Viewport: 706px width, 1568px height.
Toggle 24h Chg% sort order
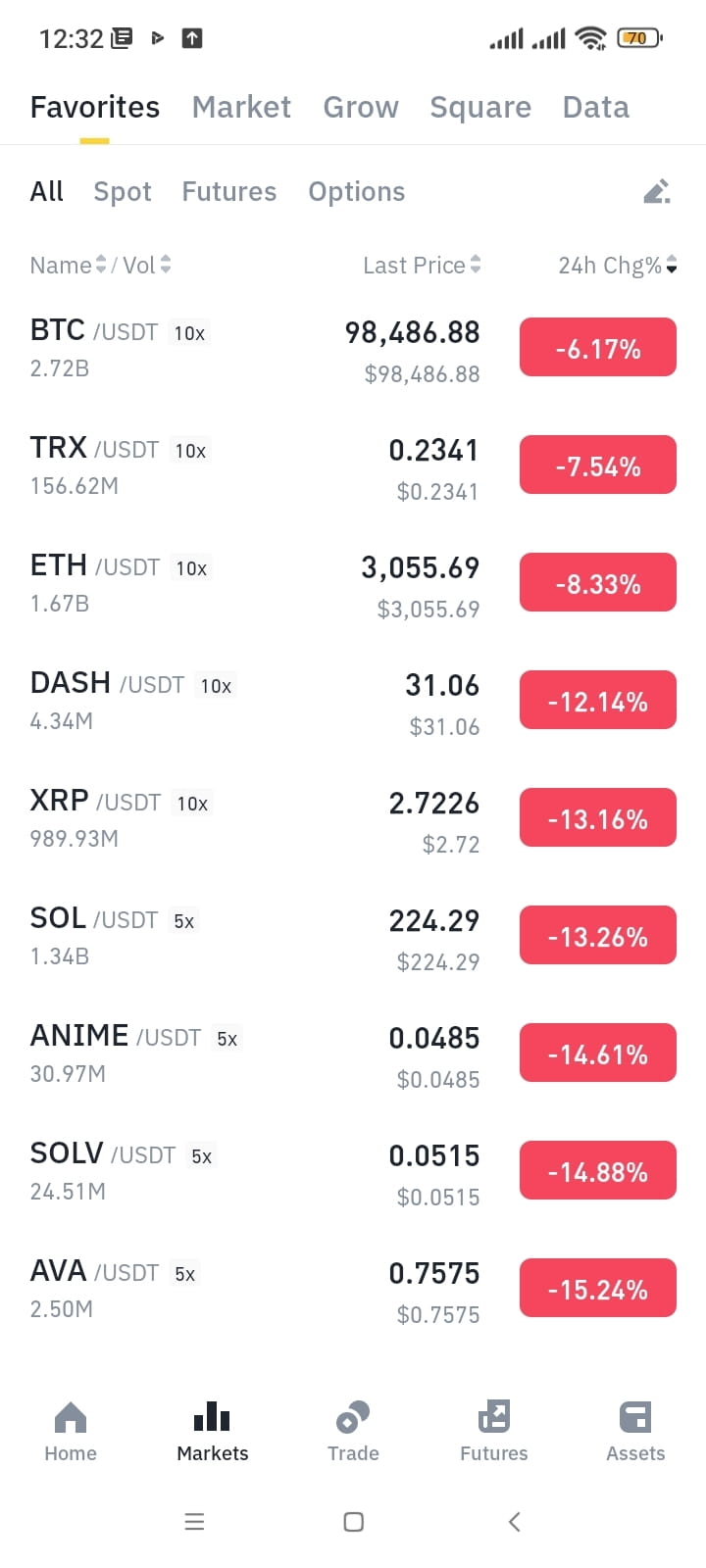click(618, 265)
